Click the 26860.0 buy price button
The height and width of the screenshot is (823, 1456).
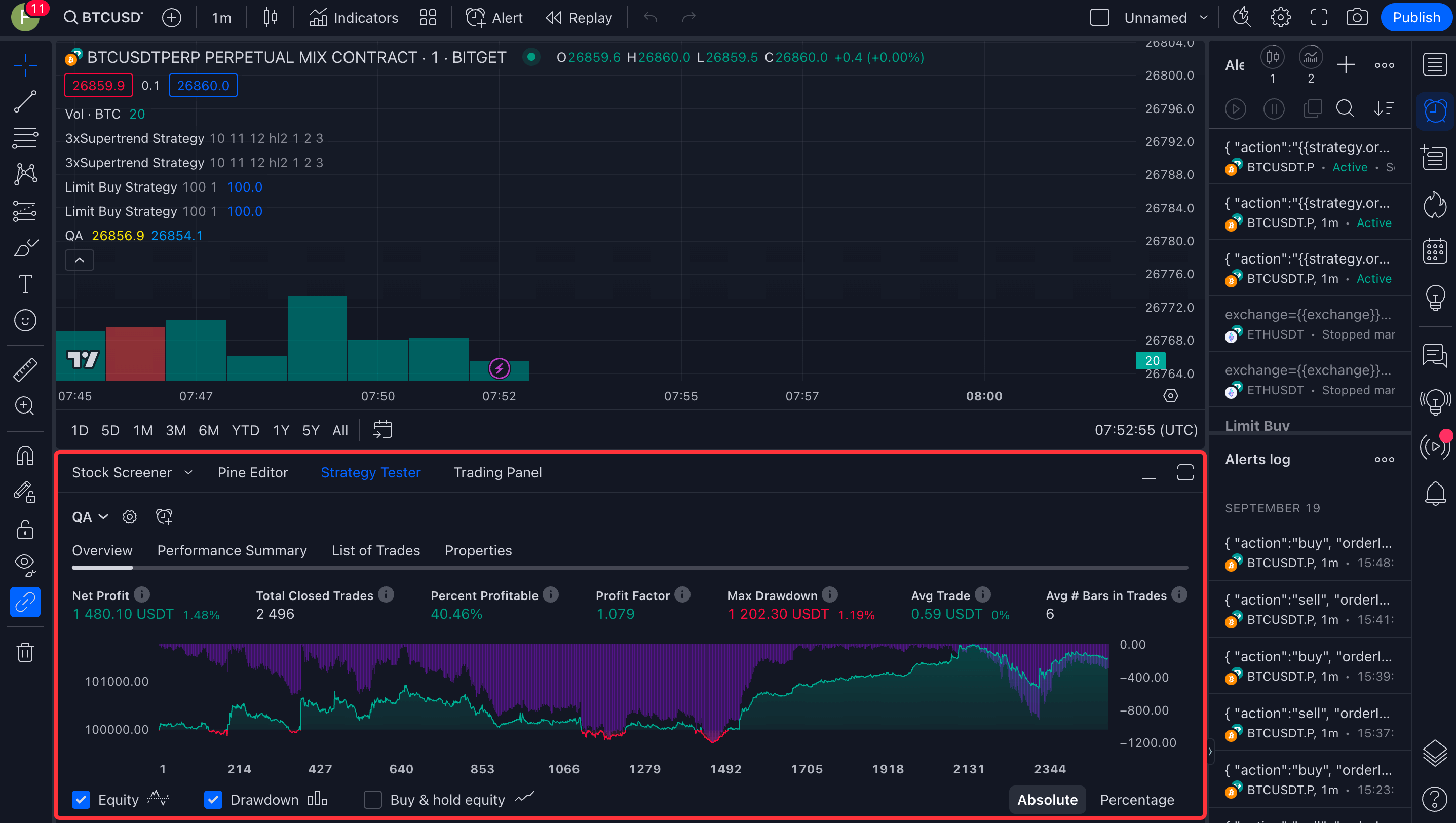click(x=203, y=85)
